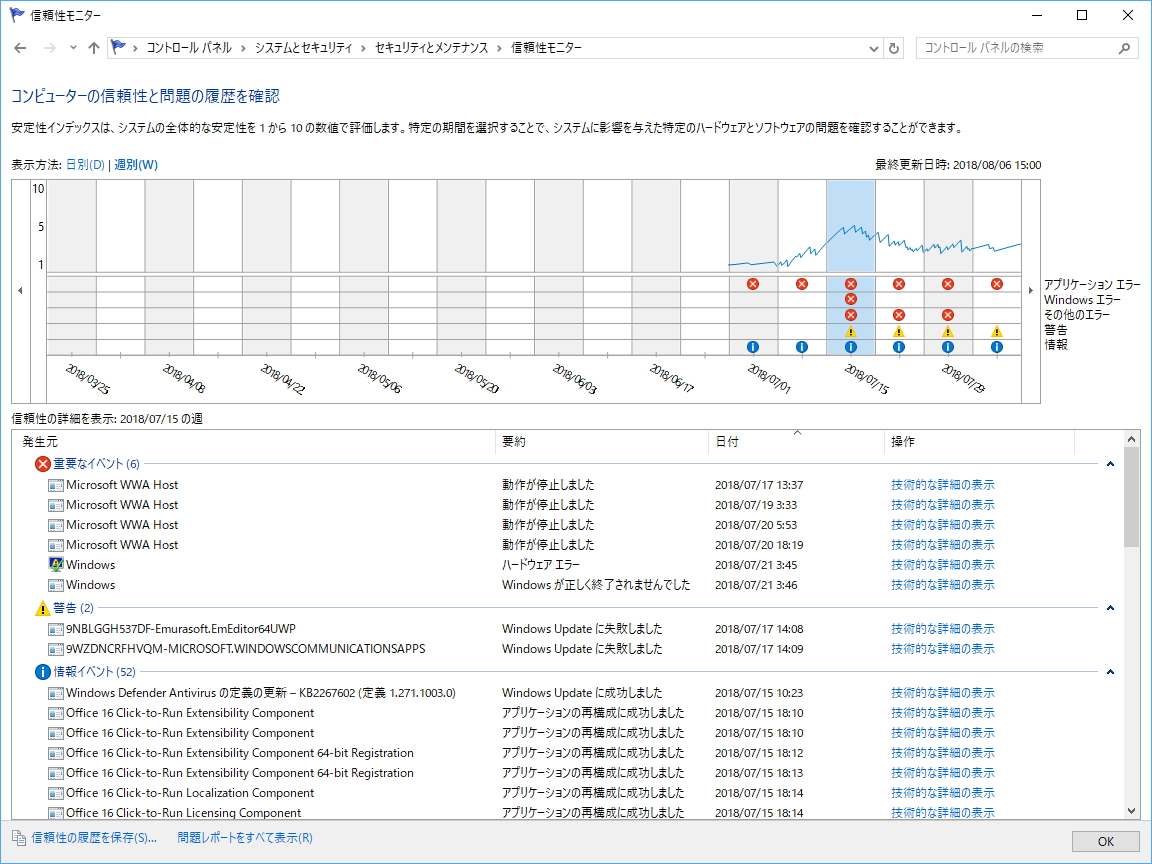The height and width of the screenshot is (864, 1152).
Task: Click the OK button
Action: point(1105,841)
